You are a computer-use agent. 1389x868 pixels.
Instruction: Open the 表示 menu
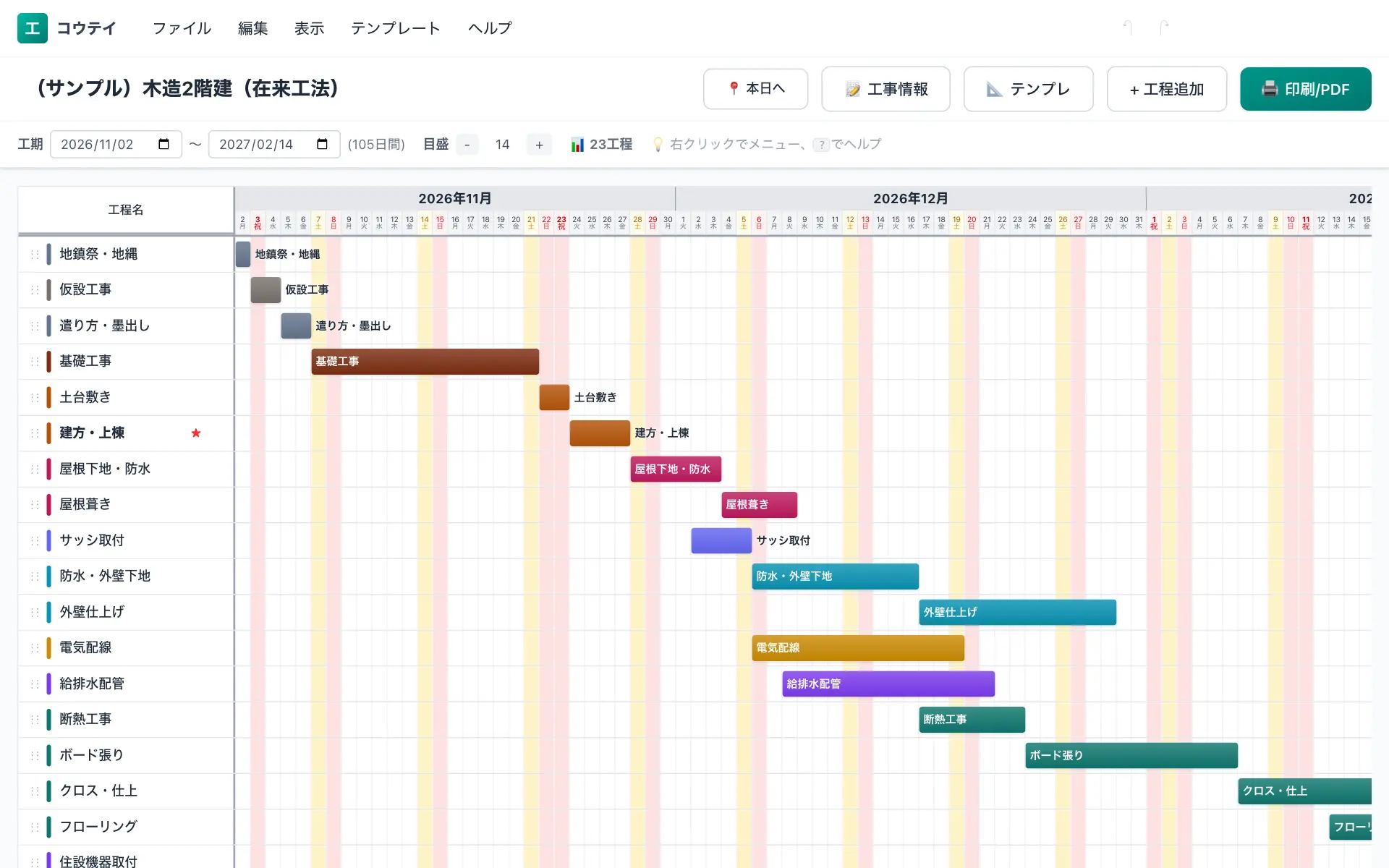tap(309, 28)
